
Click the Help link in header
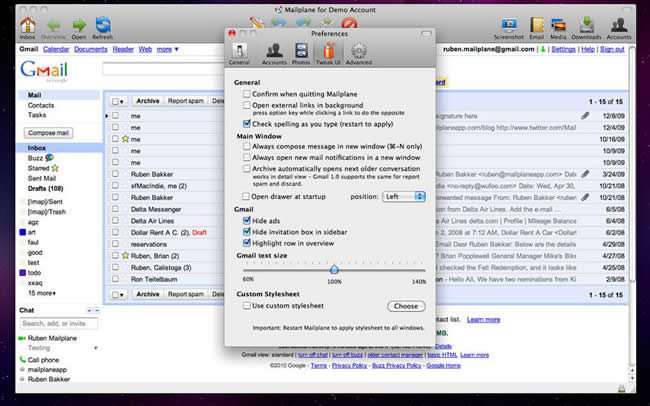tap(587, 49)
